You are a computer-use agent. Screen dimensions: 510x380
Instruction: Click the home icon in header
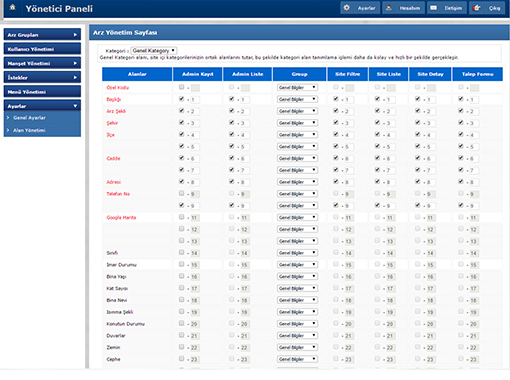(13, 7)
